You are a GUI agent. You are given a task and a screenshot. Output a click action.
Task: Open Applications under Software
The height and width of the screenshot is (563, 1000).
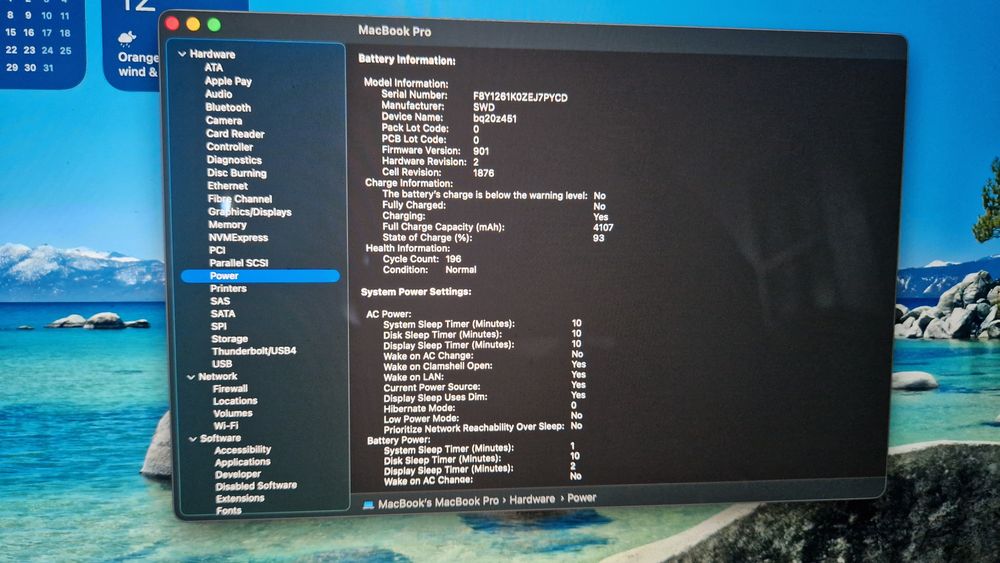tap(242, 462)
